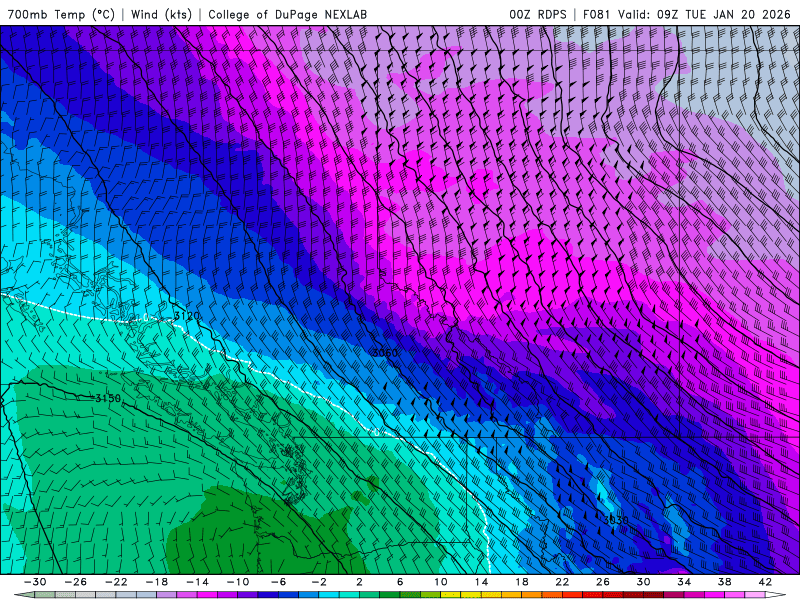The image size is (800, 600).
Task: Click the 38 colorbar tick label
Action: tap(724, 582)
